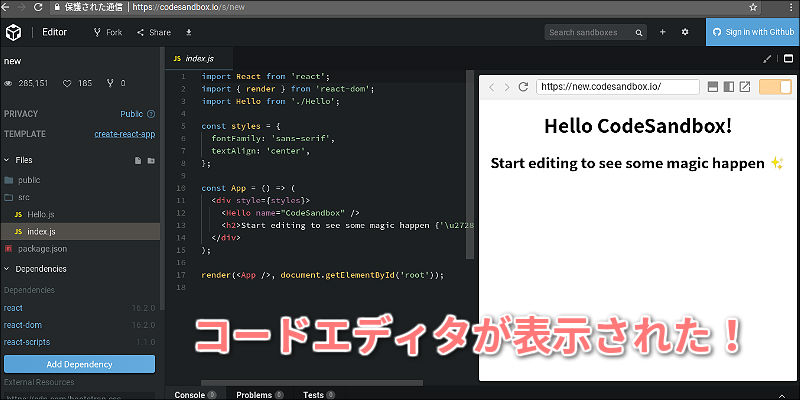This screenshot has width=800, height=400.
Task: Refresh the preview pane
Action: (x=523, y=87)
